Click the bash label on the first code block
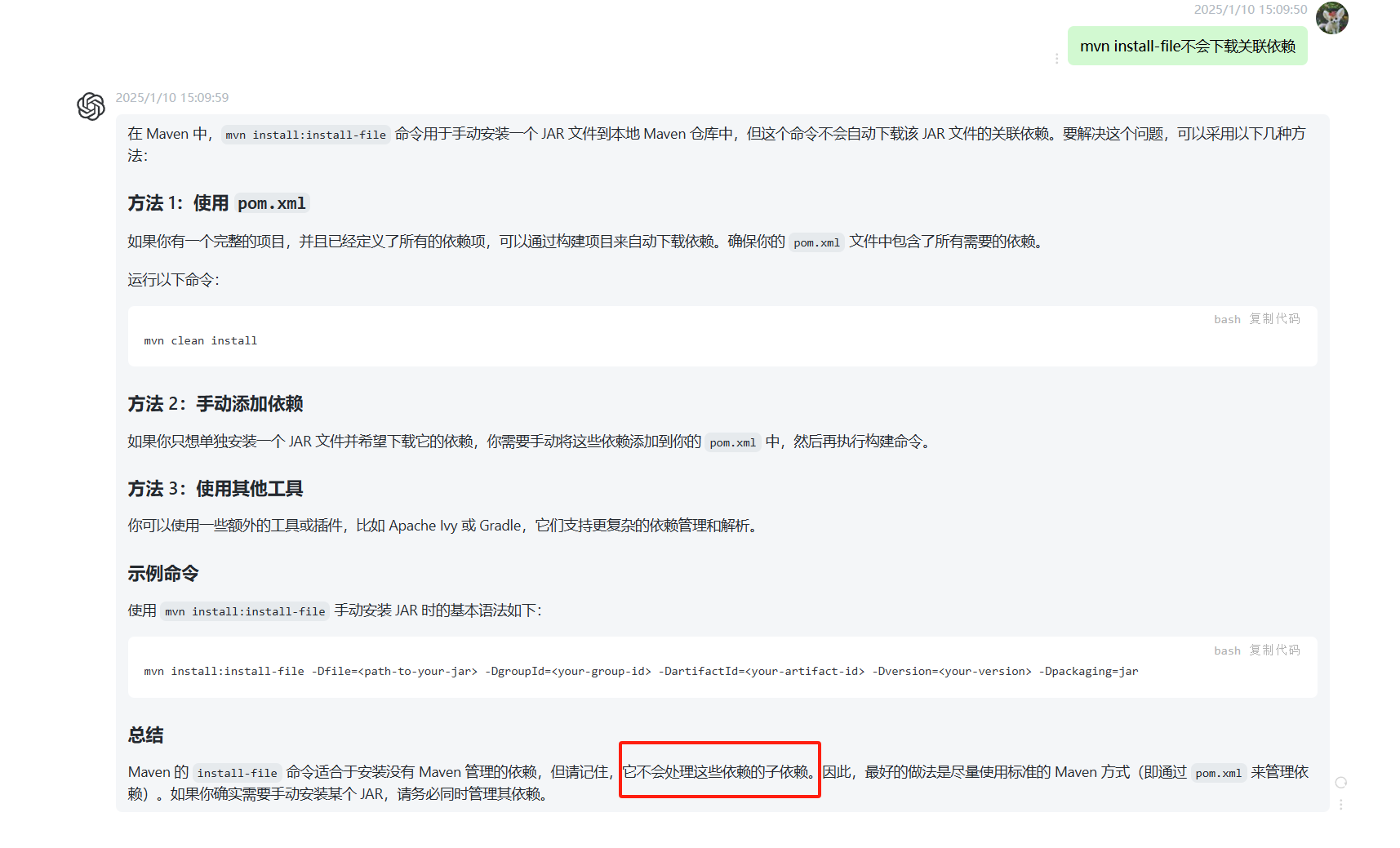 pyautogui.click(x=1226, y=320)
